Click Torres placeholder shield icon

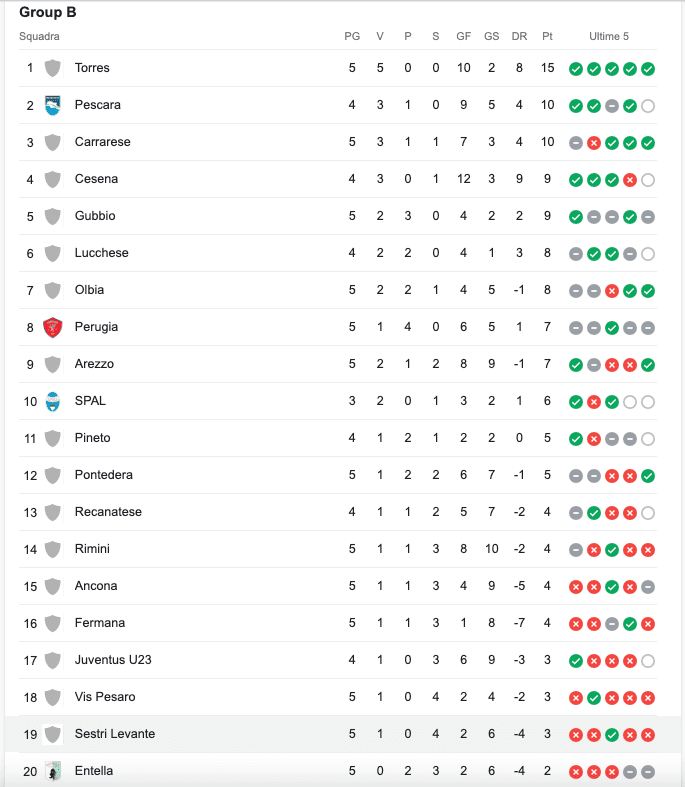click(53, 68)
